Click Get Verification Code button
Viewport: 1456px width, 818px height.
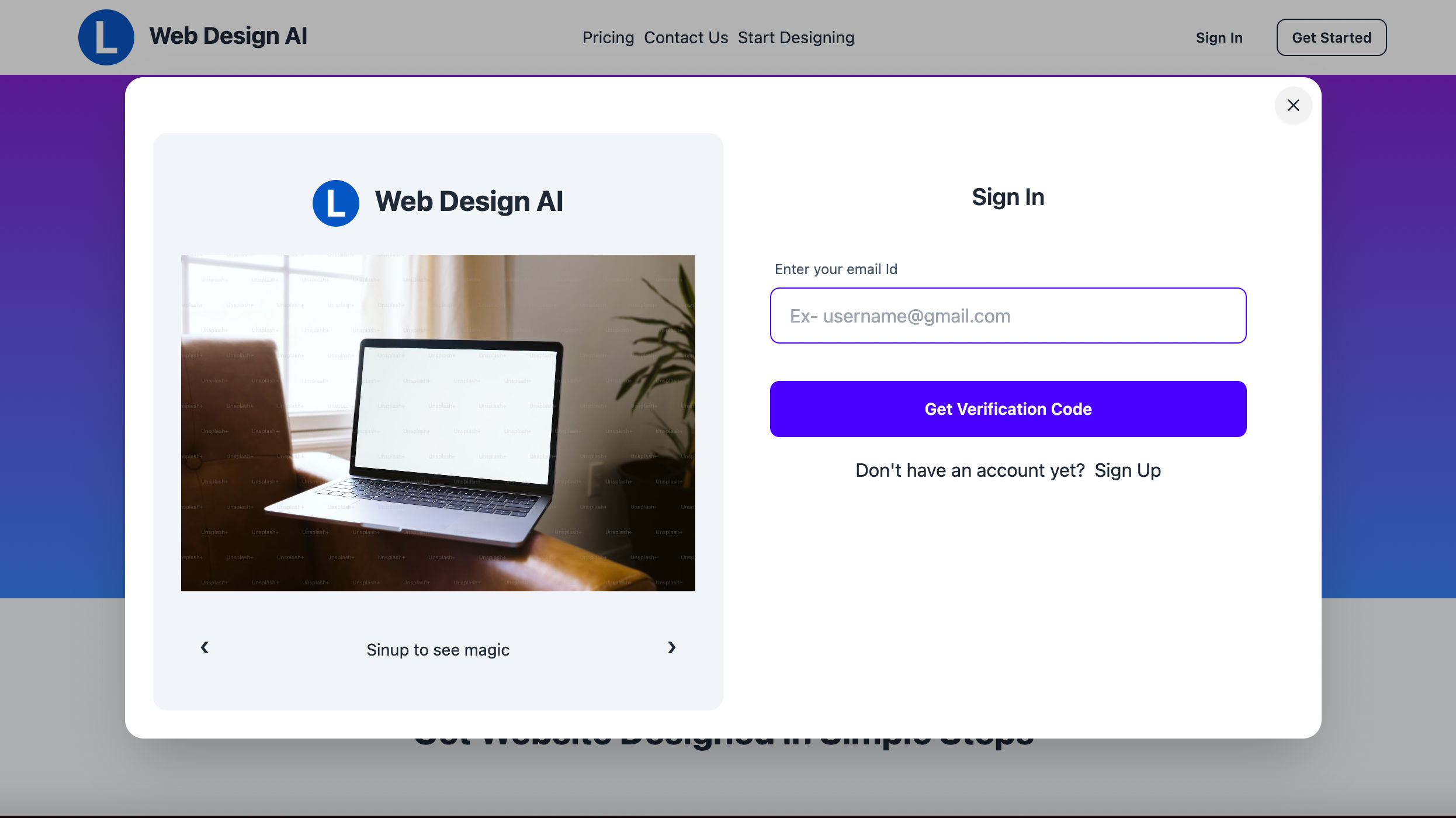[1008, 409]
